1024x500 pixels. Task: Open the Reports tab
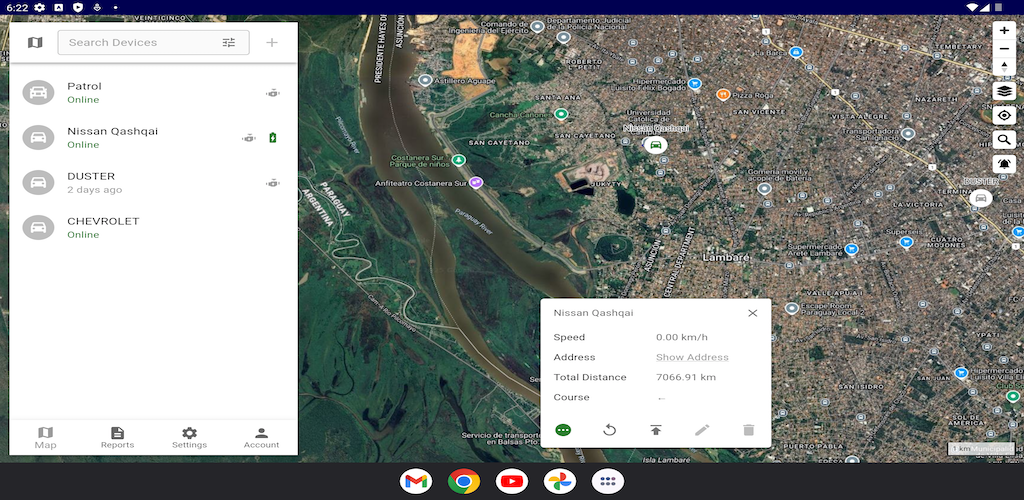(x=118, y=437)
